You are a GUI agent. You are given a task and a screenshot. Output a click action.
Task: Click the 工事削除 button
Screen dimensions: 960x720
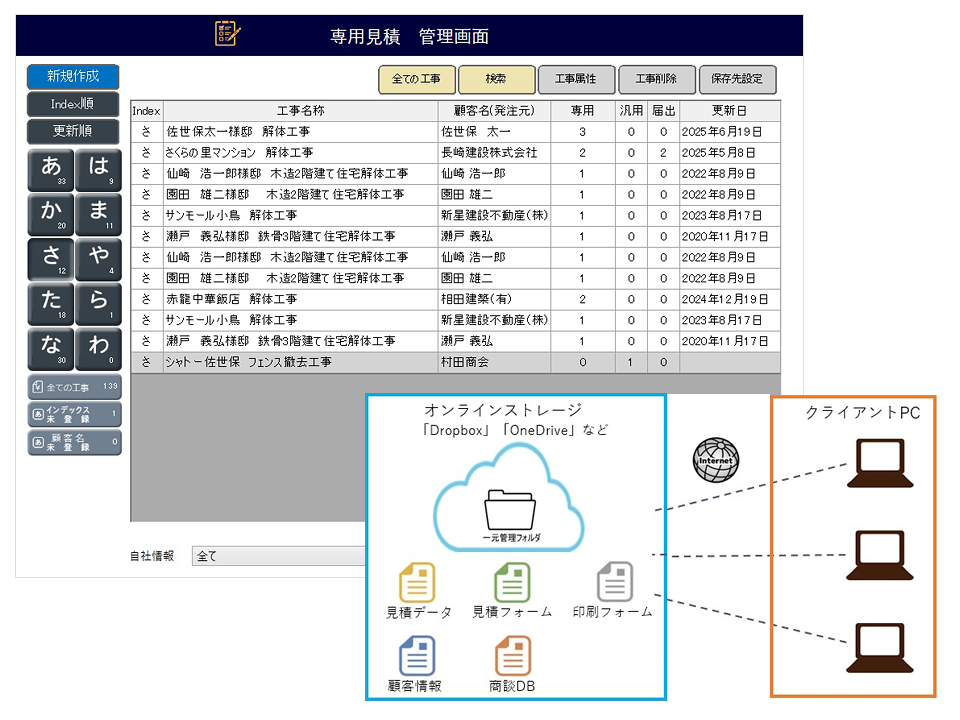[656, 79]
